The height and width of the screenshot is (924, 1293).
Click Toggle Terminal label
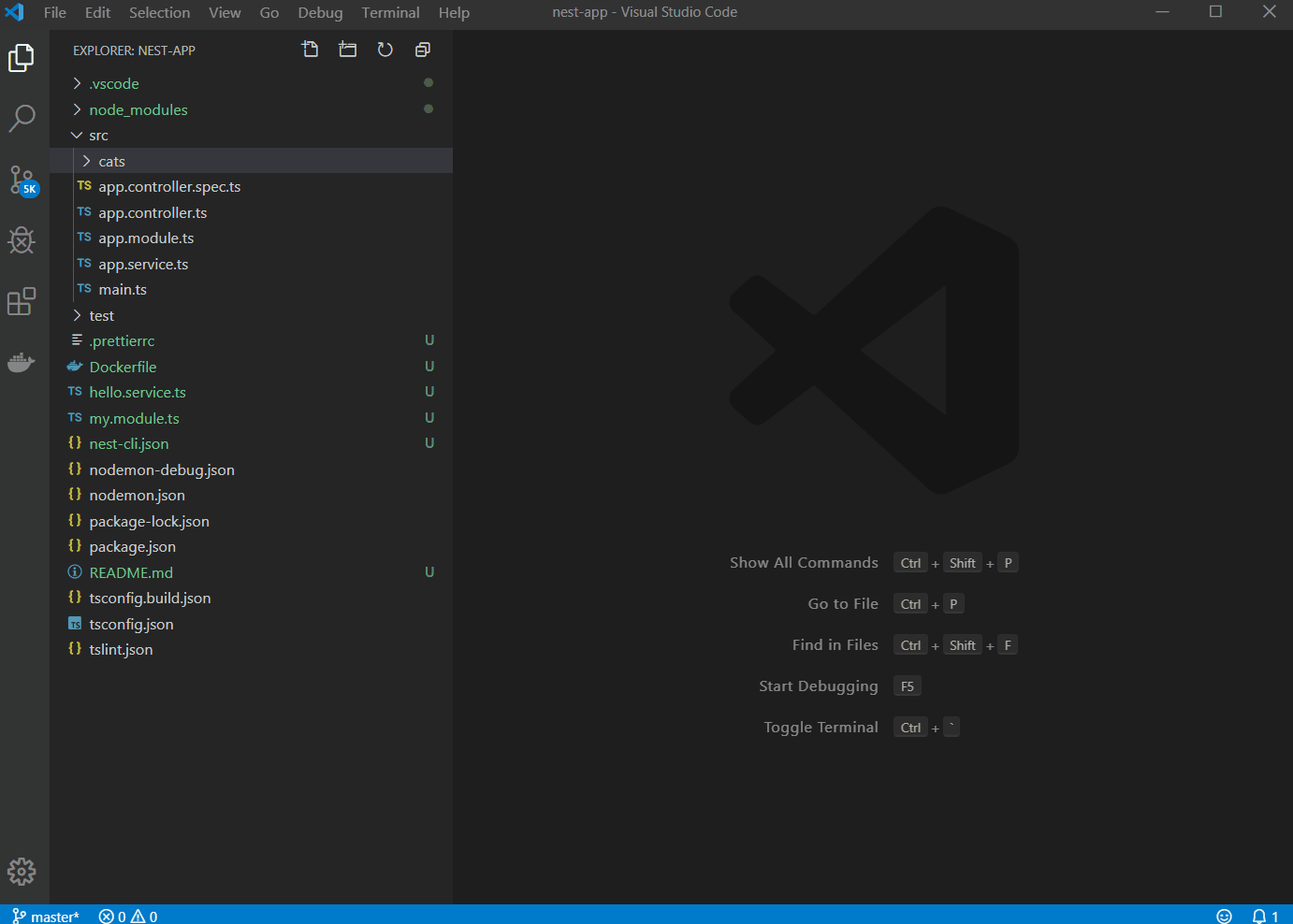[x=821, y=727]
